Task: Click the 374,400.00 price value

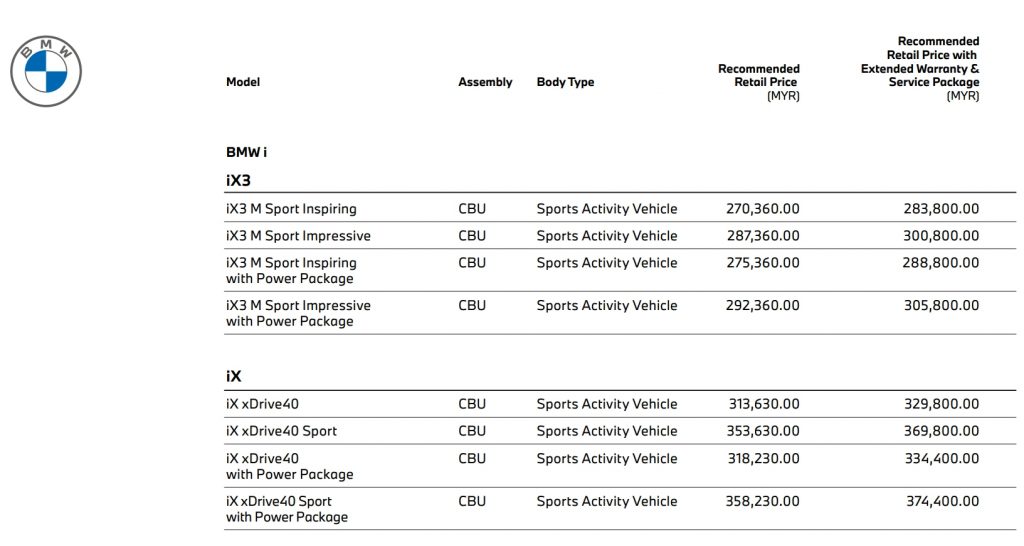Action: click(941, 501)
